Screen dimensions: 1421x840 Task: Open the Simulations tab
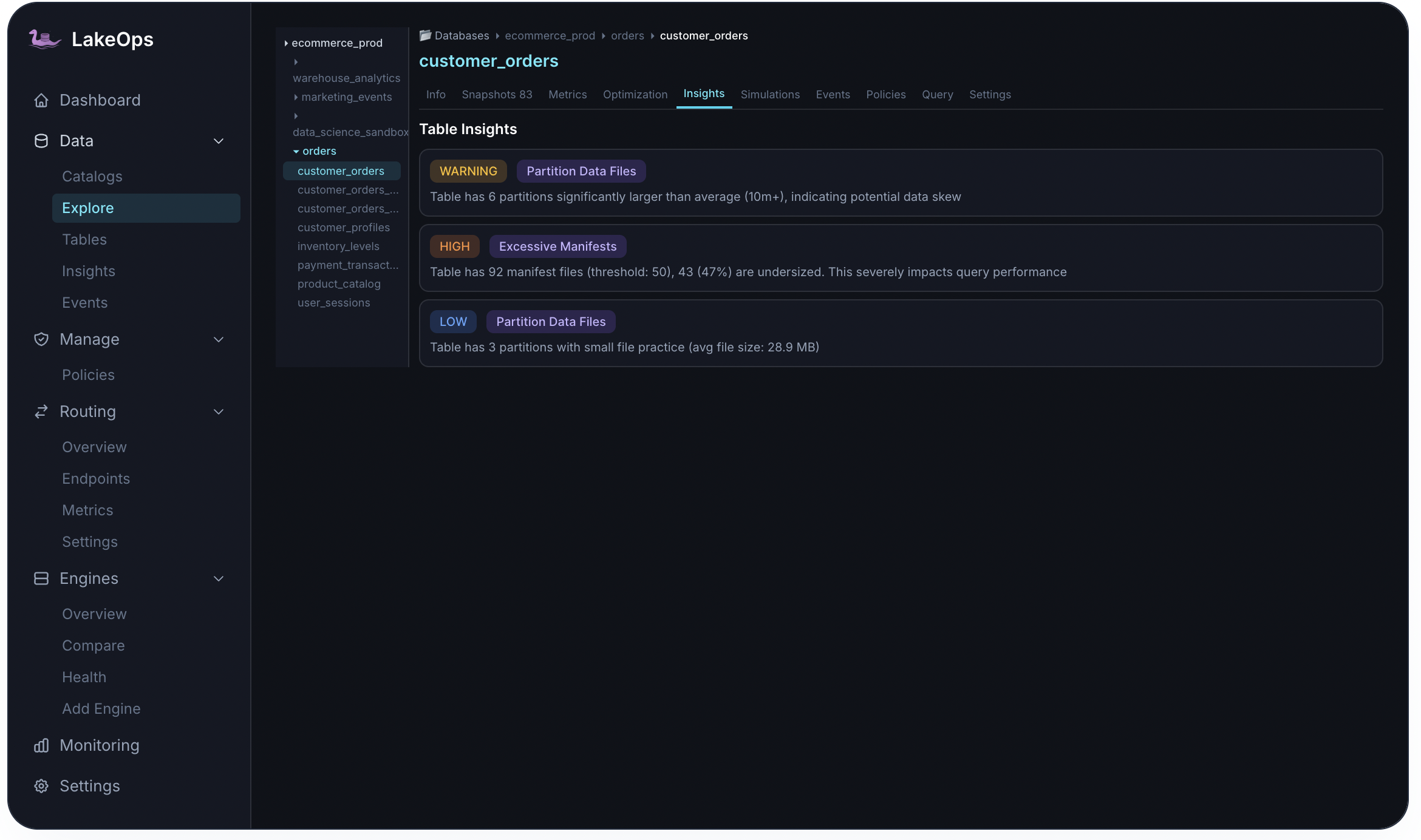[x=770, y=95]
